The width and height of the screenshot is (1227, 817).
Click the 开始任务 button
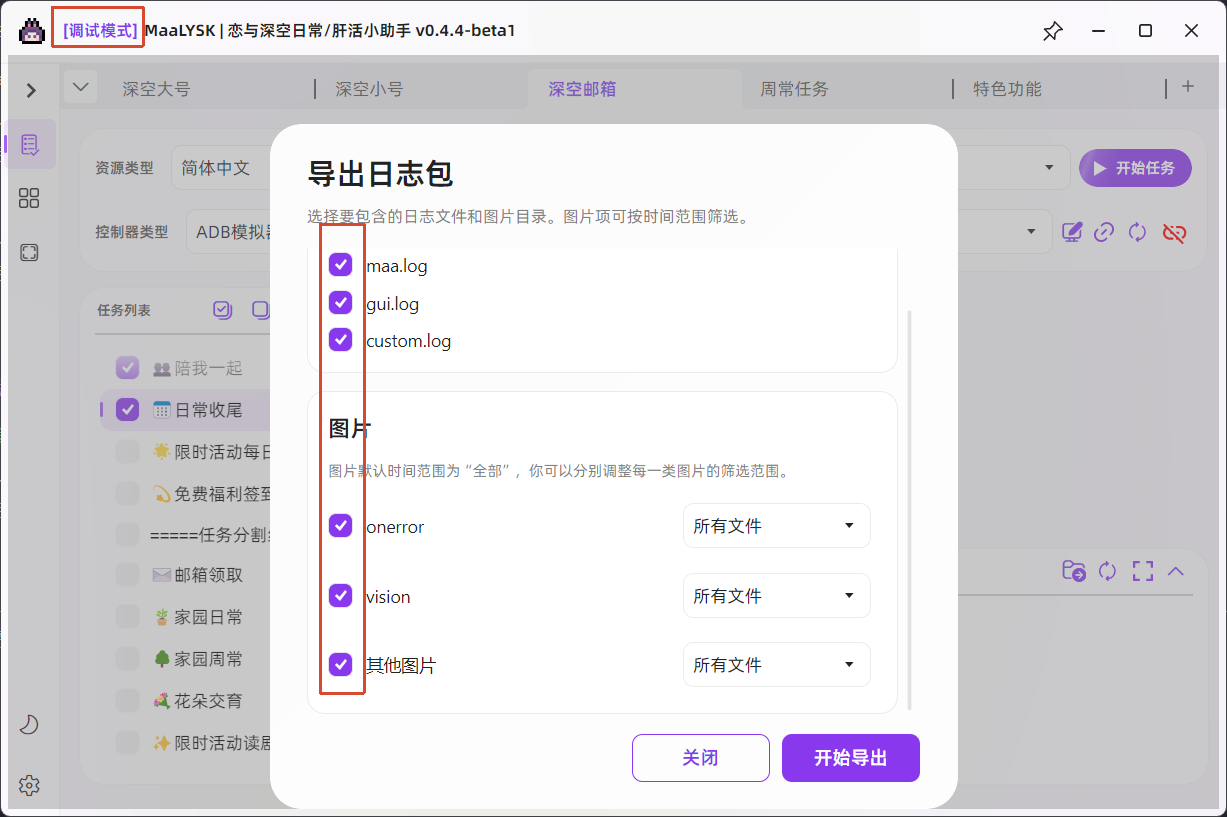1135,168
